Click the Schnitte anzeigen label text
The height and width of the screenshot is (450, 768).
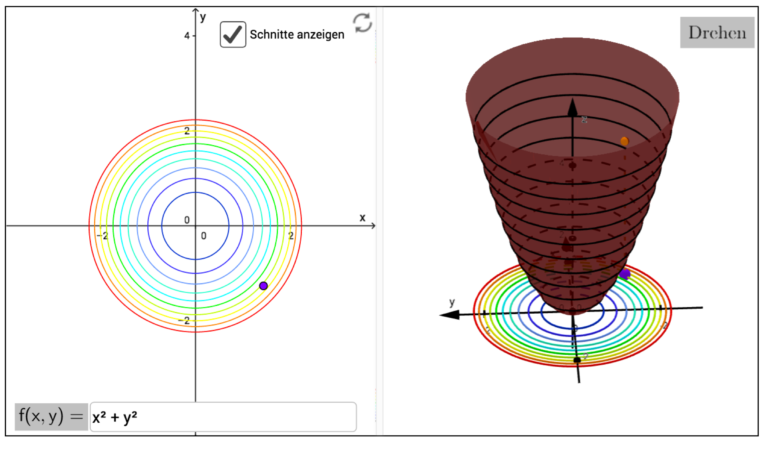pyautogui.click(x=297, y=34)
